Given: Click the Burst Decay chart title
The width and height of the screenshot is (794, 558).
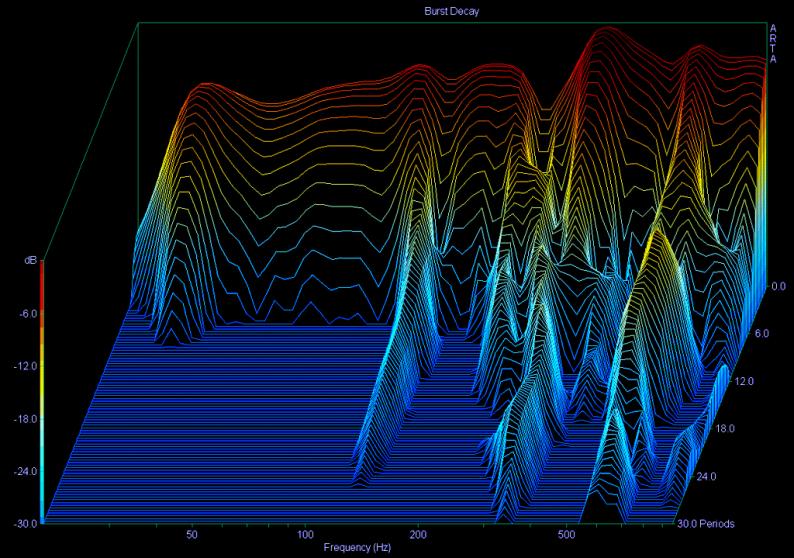Looking at the screenshot, I should click(396, 12).
